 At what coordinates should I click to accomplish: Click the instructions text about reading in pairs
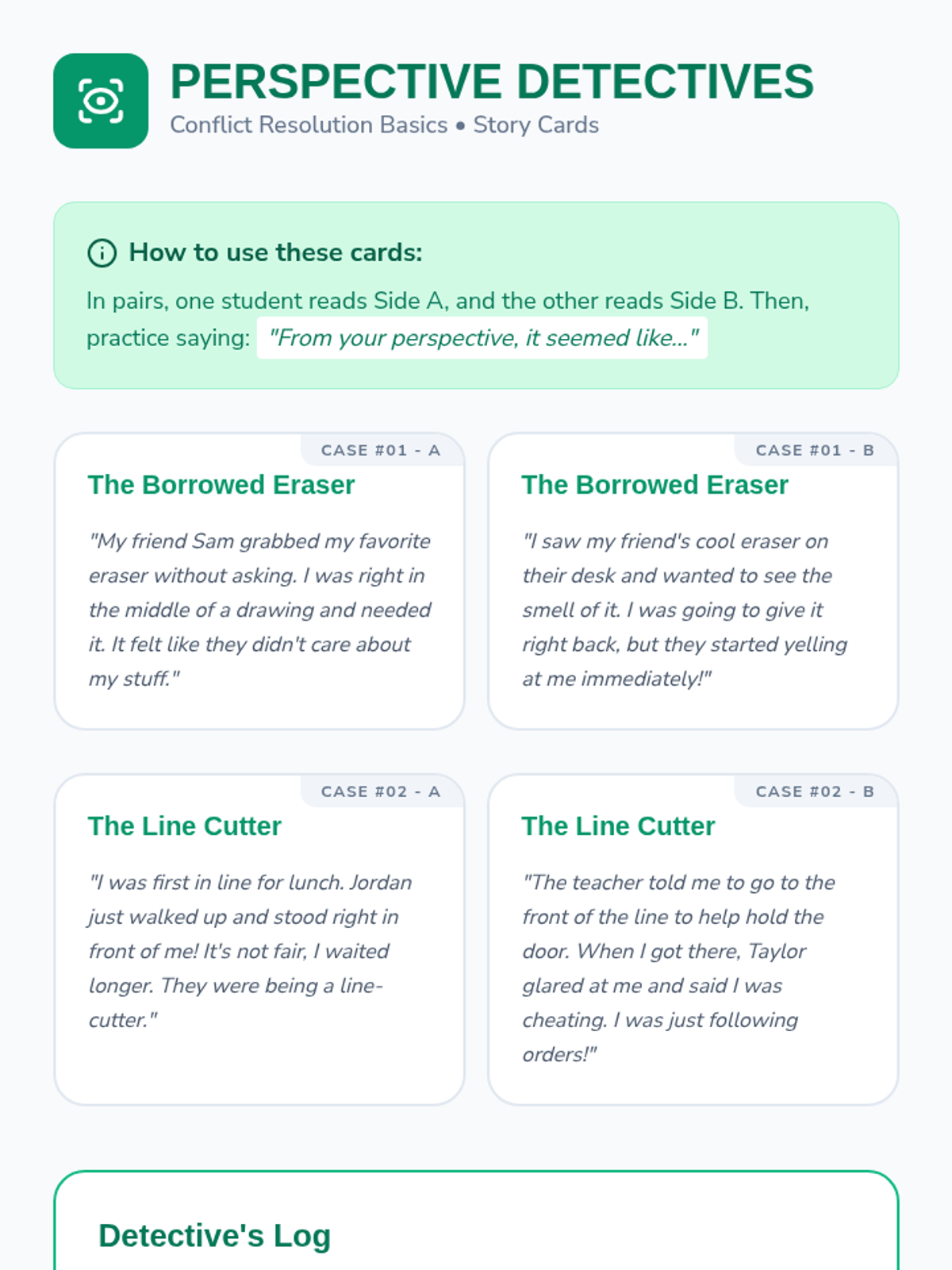(x=447, y=302)
